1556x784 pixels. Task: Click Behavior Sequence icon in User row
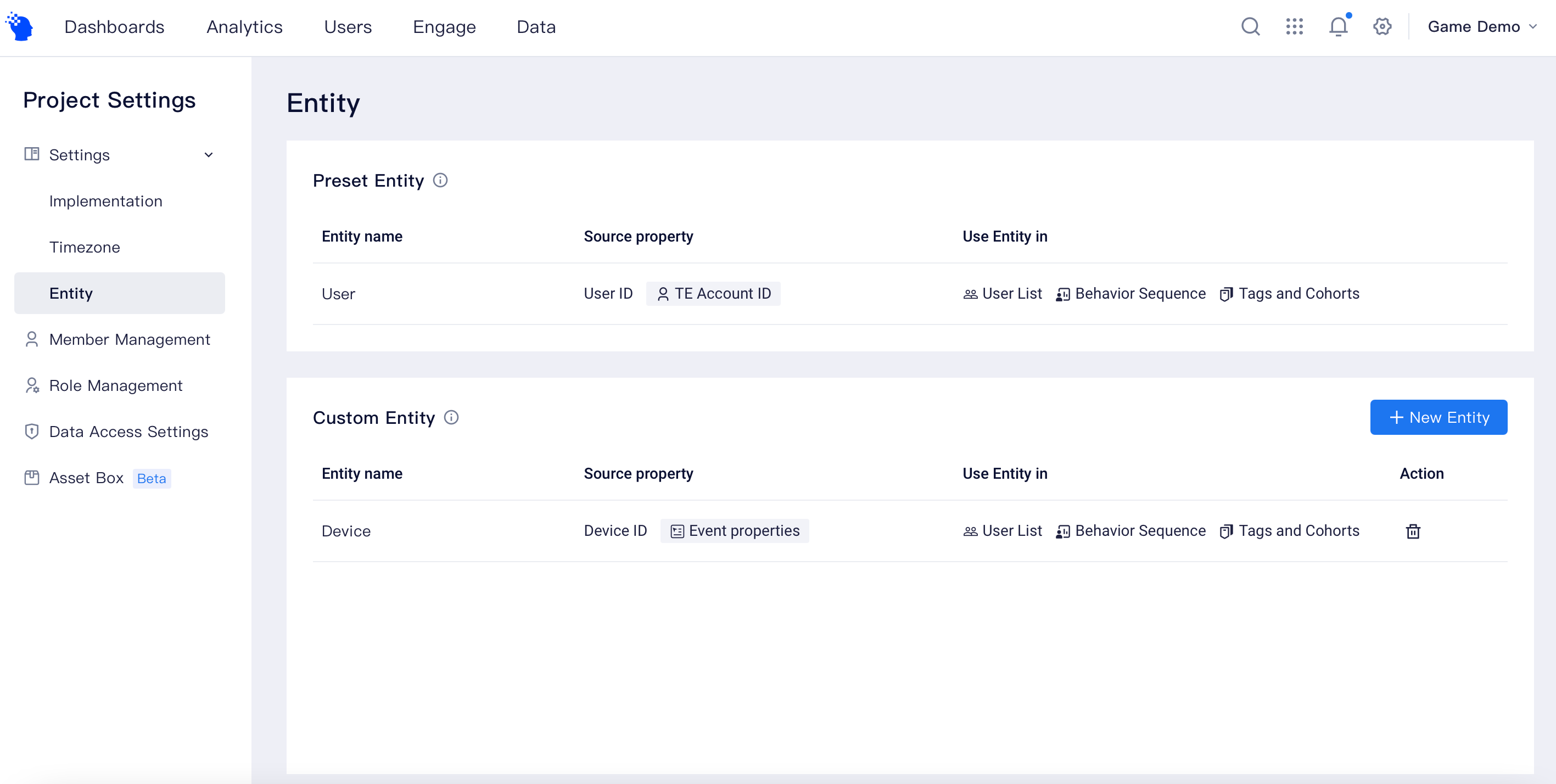click(1063, 294)
